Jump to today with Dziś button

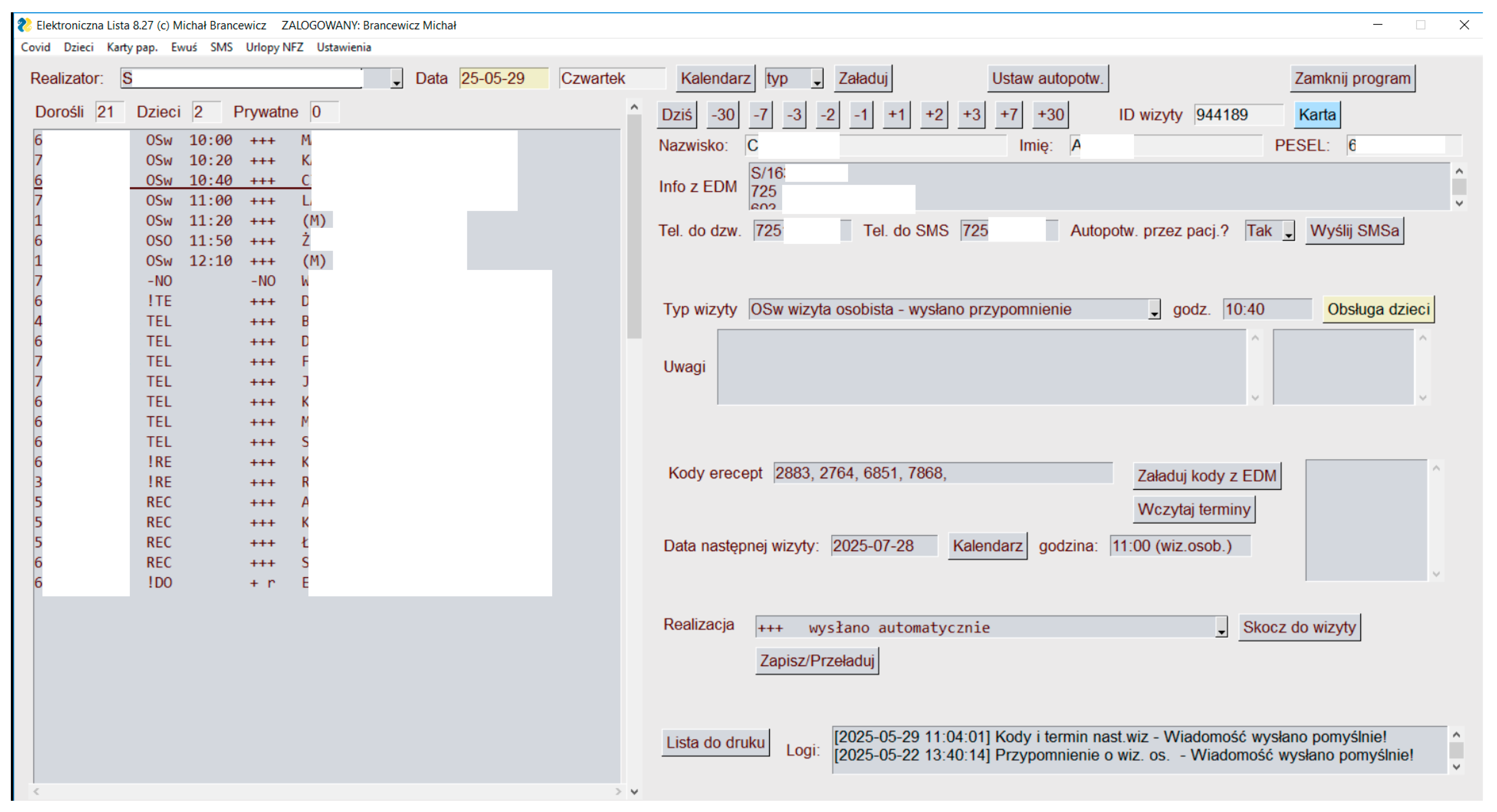[677, 114]
